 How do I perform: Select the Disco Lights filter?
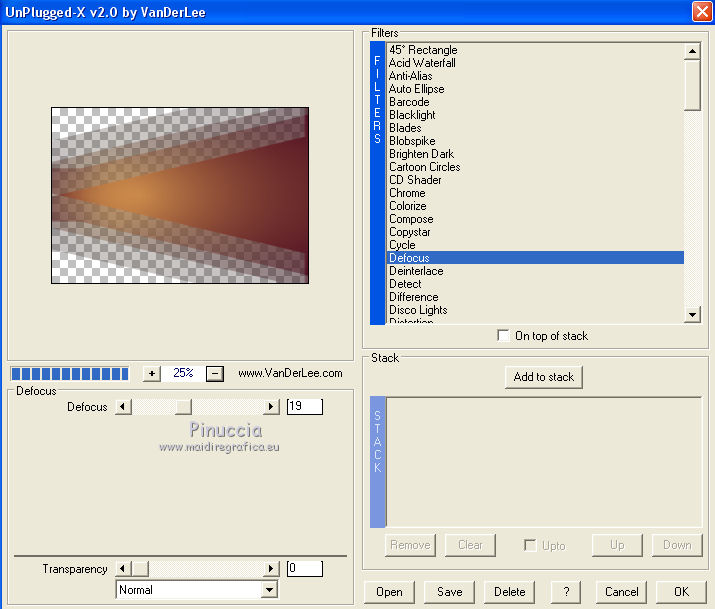pos(535,310)
